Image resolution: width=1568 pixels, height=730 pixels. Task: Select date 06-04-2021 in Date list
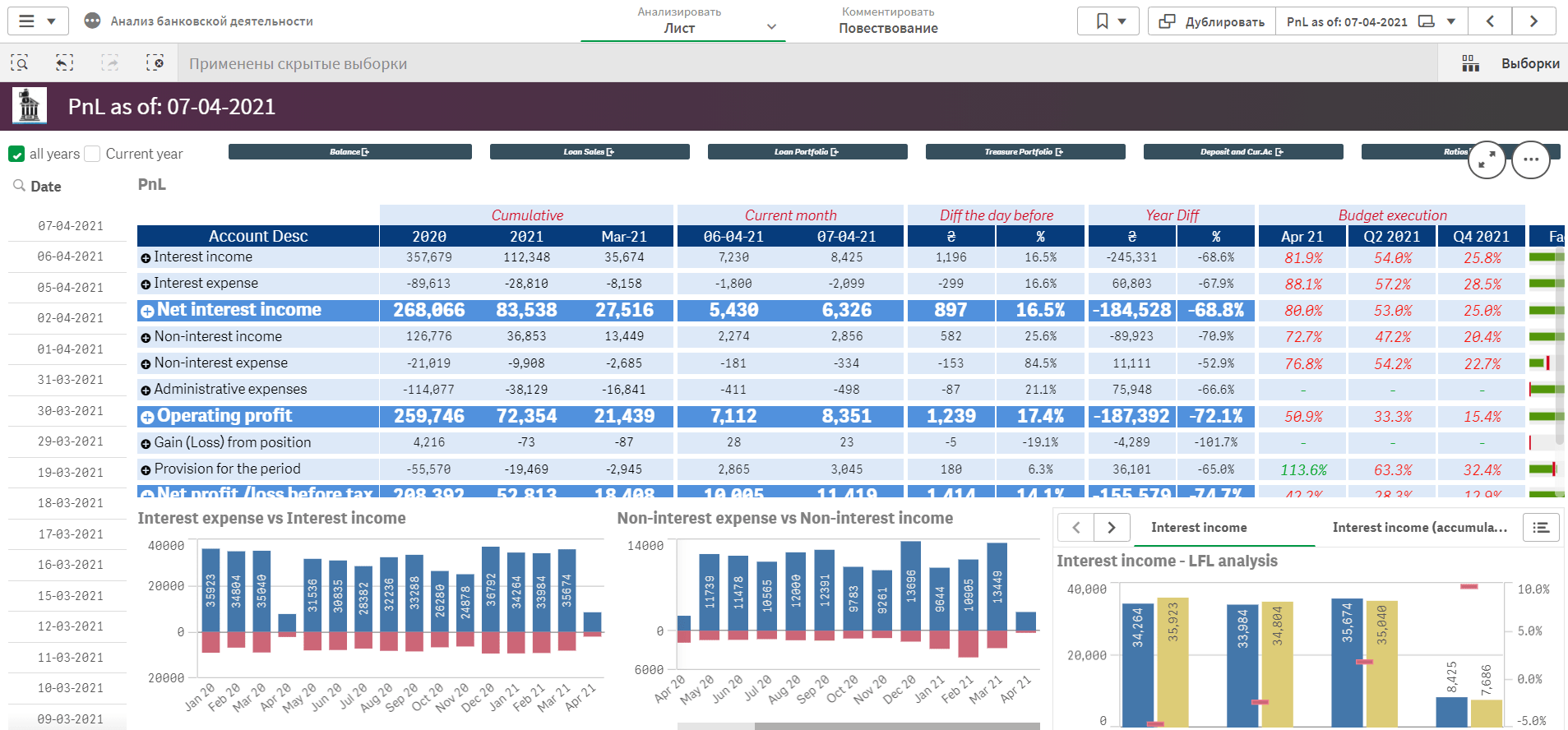tap(71, 256)
